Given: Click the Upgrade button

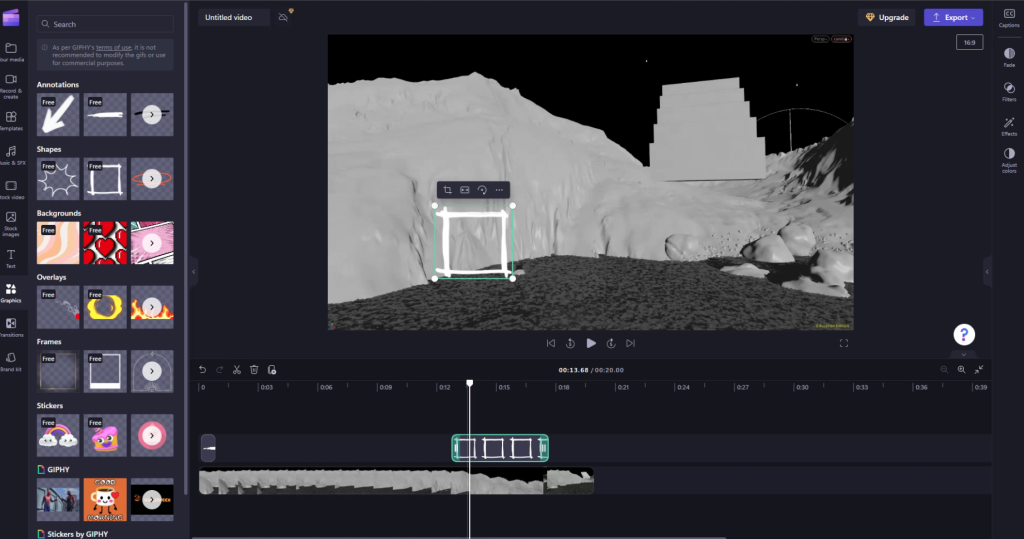Looking at the screenshot, I should point(887,17).
